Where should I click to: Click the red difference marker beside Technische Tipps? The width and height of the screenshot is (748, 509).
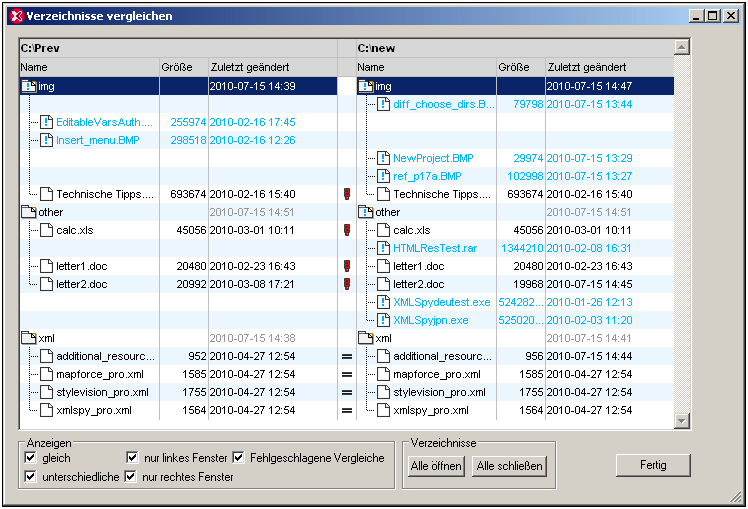coord(347,194)
